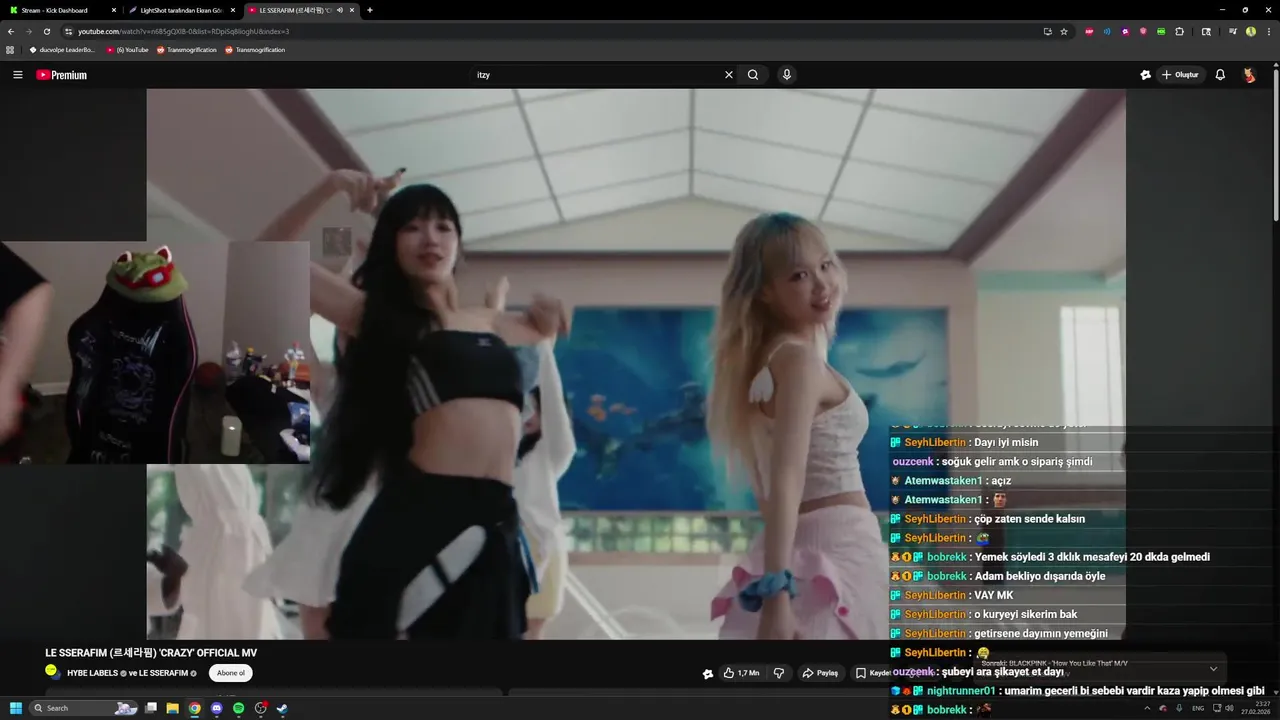Click the ENG language indicator in tray
Screen dimensions: 1280x720
pyautogui.click(x=1198, y=708)
